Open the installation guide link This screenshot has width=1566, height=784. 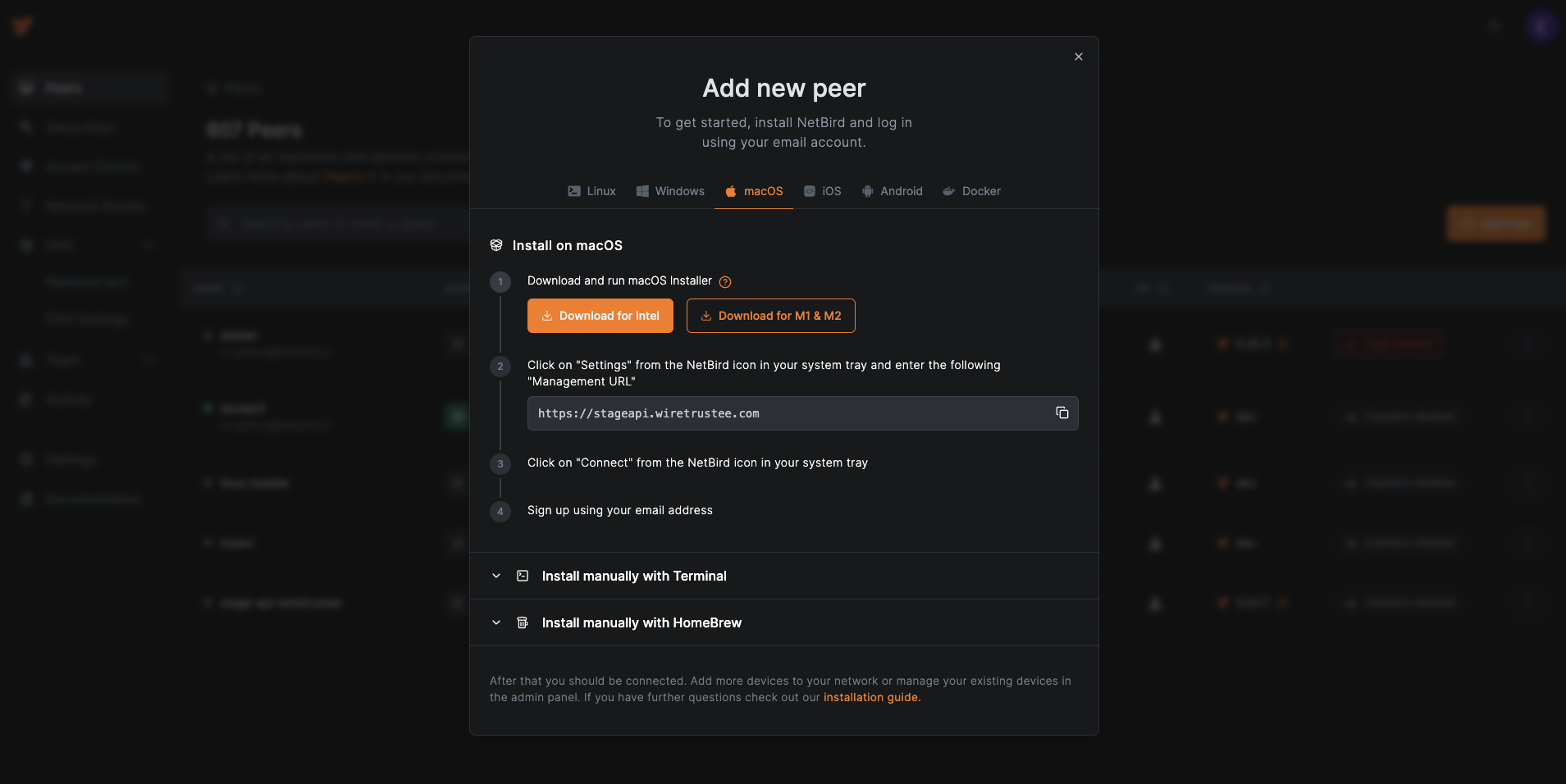[871, 697]
